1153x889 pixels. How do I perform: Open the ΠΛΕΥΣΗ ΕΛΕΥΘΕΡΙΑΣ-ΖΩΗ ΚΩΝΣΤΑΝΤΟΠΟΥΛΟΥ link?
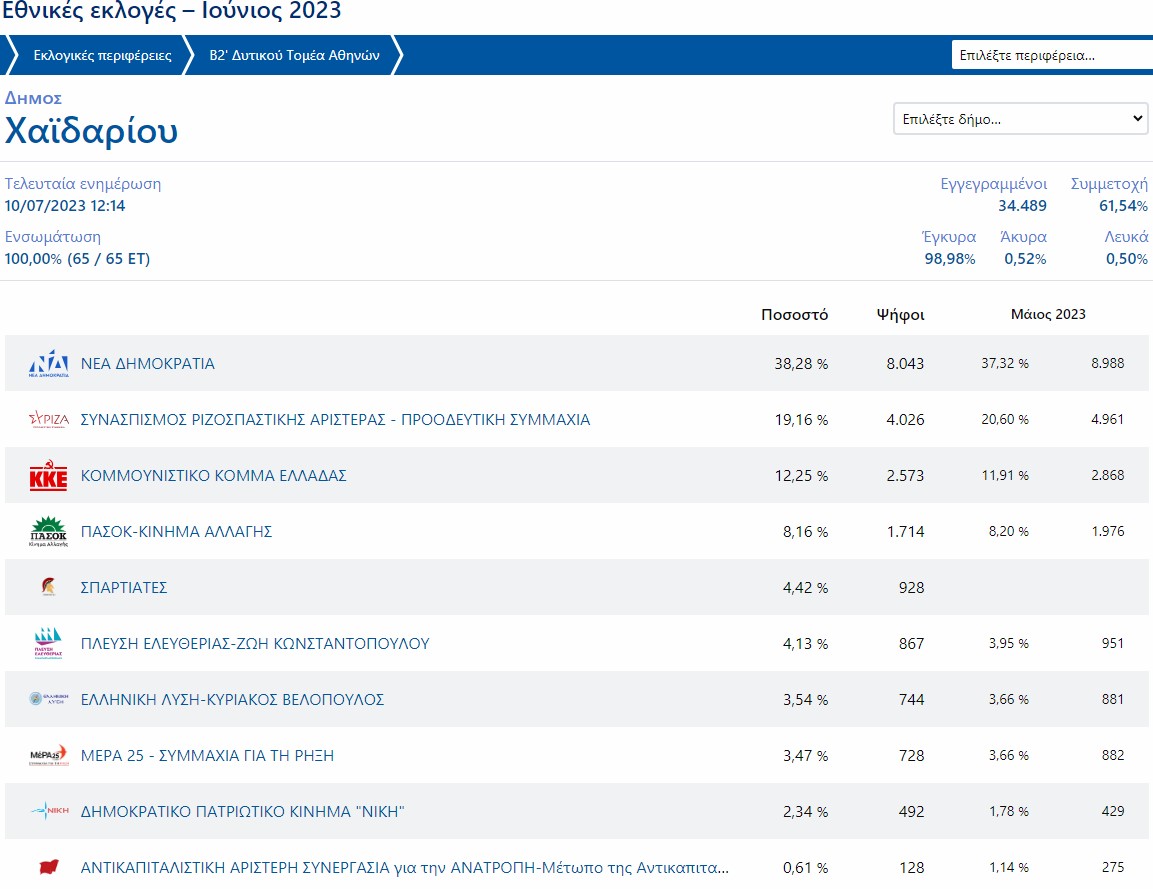tap(255, 643)
